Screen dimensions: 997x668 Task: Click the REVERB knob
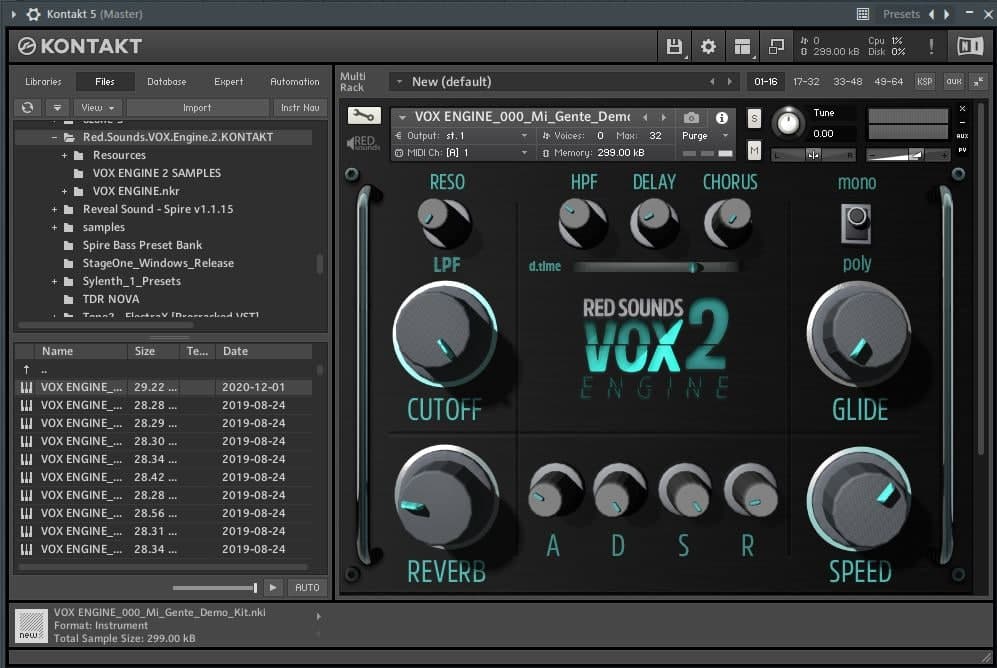pos(446,496)
